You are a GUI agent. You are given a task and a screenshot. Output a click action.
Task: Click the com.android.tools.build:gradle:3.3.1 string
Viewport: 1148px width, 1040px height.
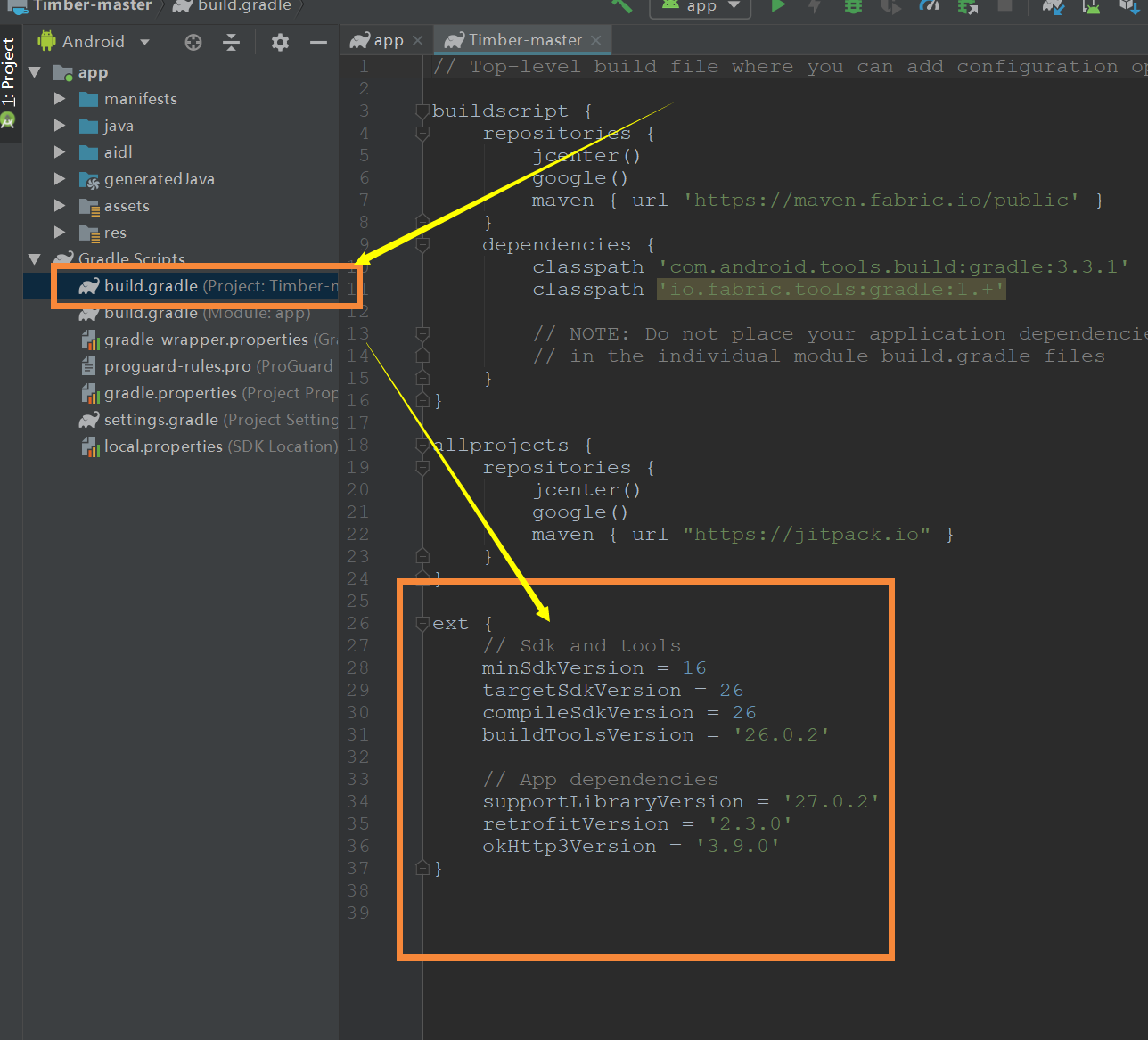click(x=893, y=267)
